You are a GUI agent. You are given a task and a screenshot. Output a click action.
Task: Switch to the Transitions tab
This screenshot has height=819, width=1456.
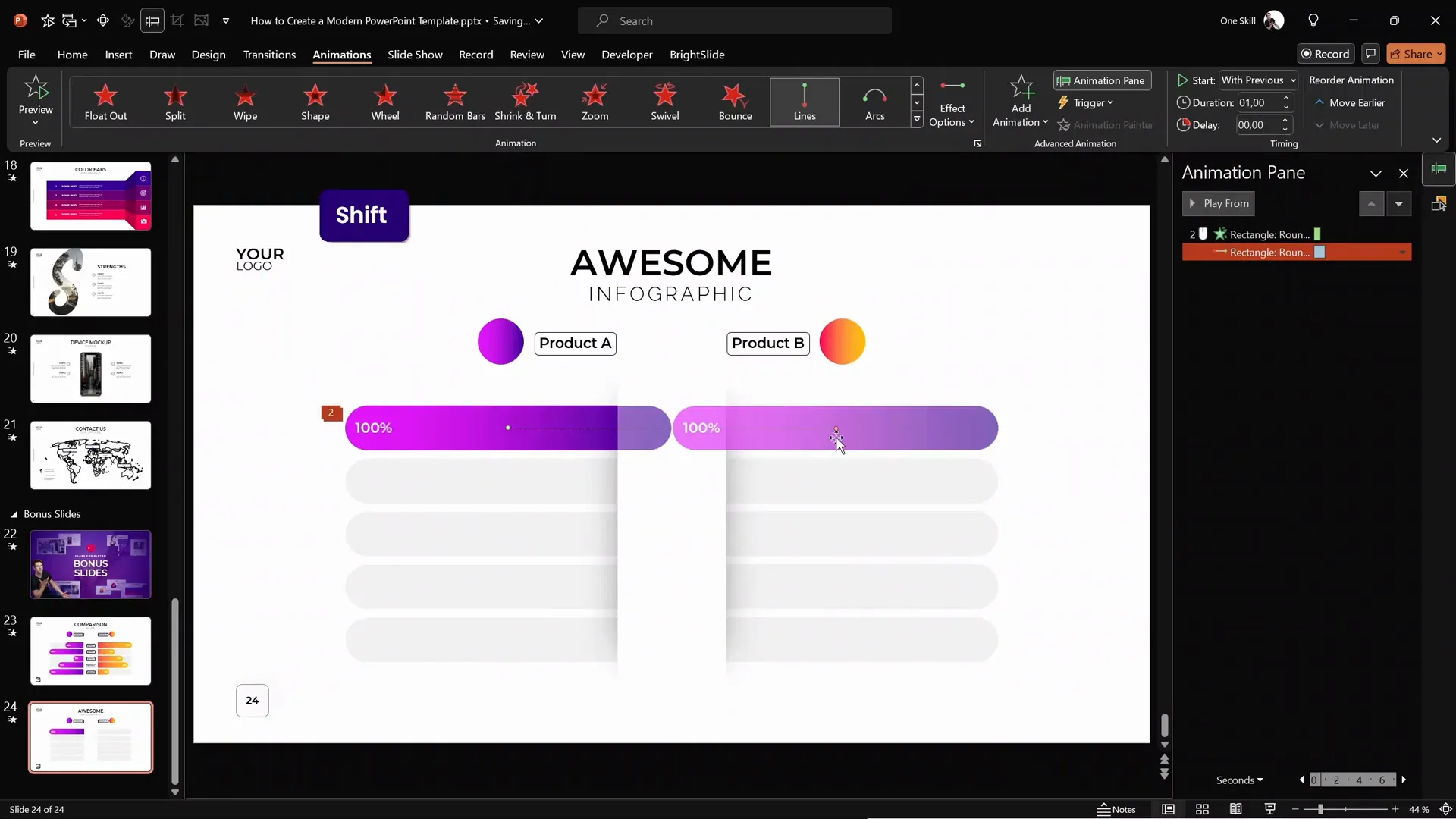coord(269,55)
